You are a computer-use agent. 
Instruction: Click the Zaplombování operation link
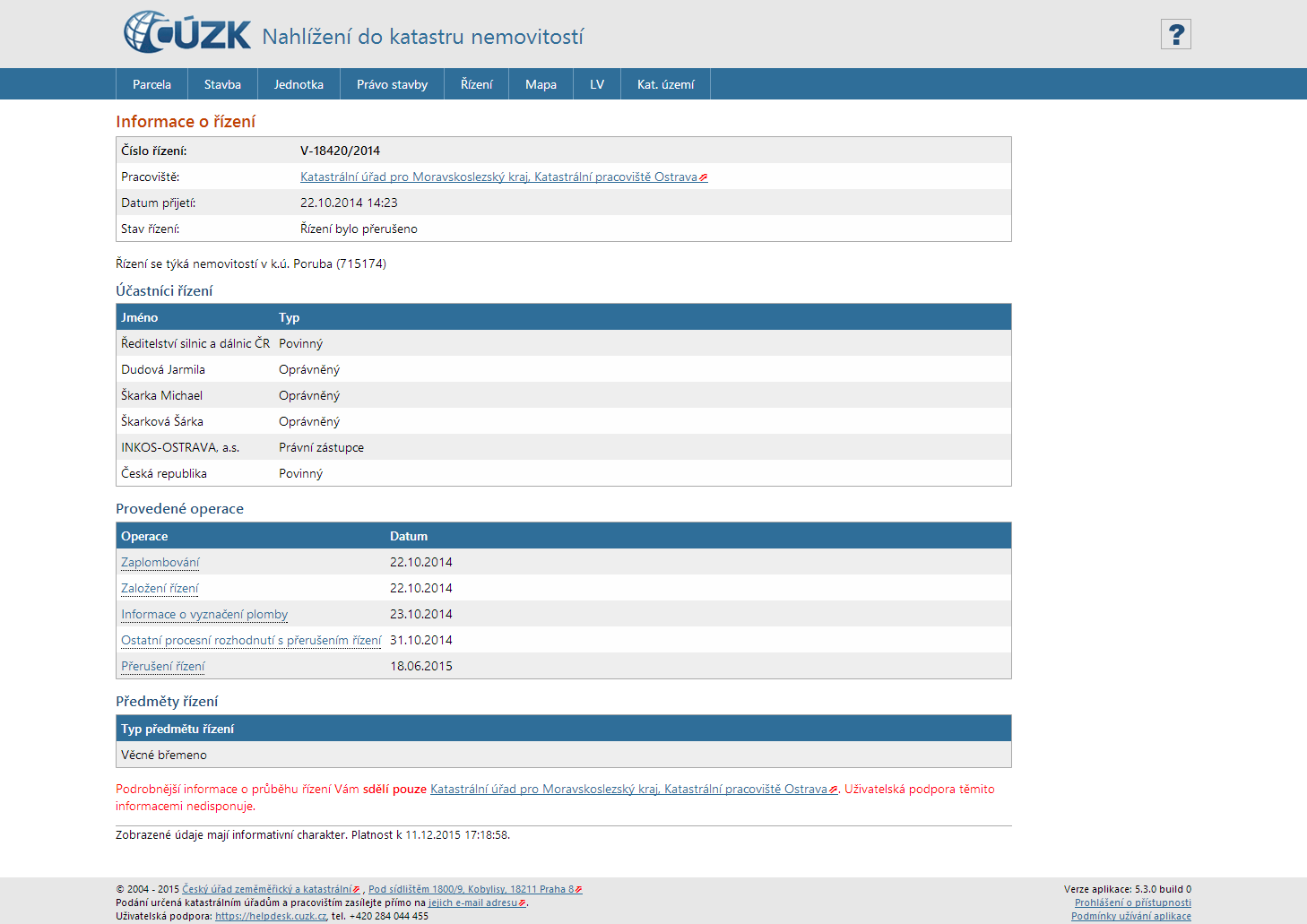point(160,563)
